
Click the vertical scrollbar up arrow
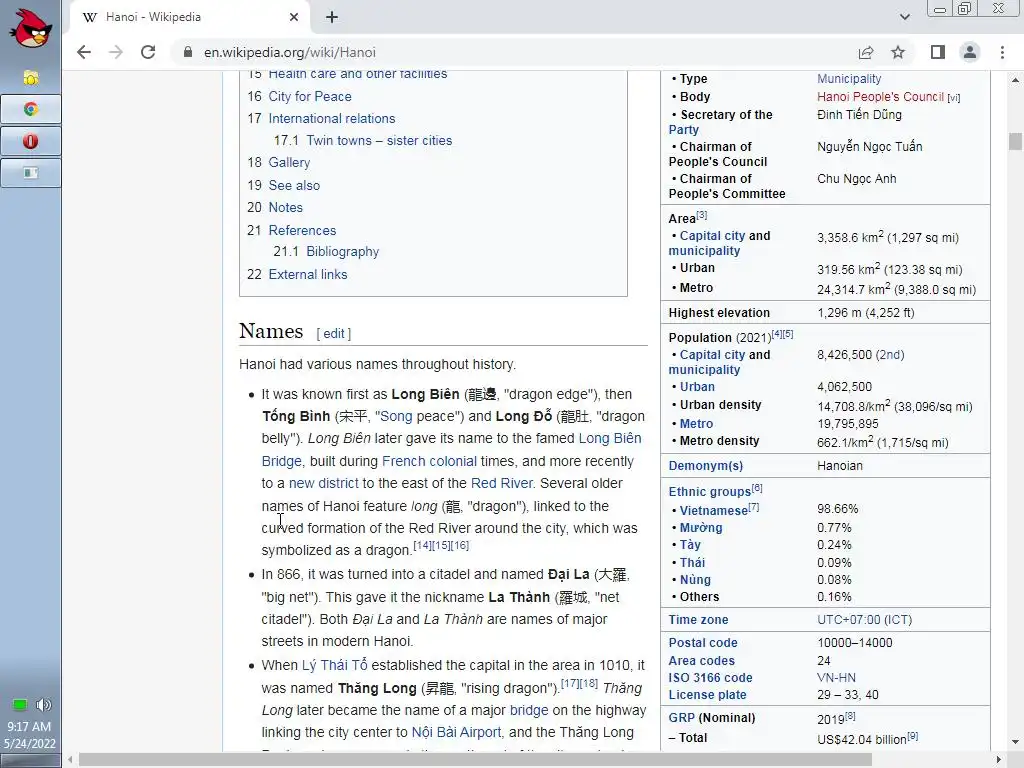tap(1015, 80)
